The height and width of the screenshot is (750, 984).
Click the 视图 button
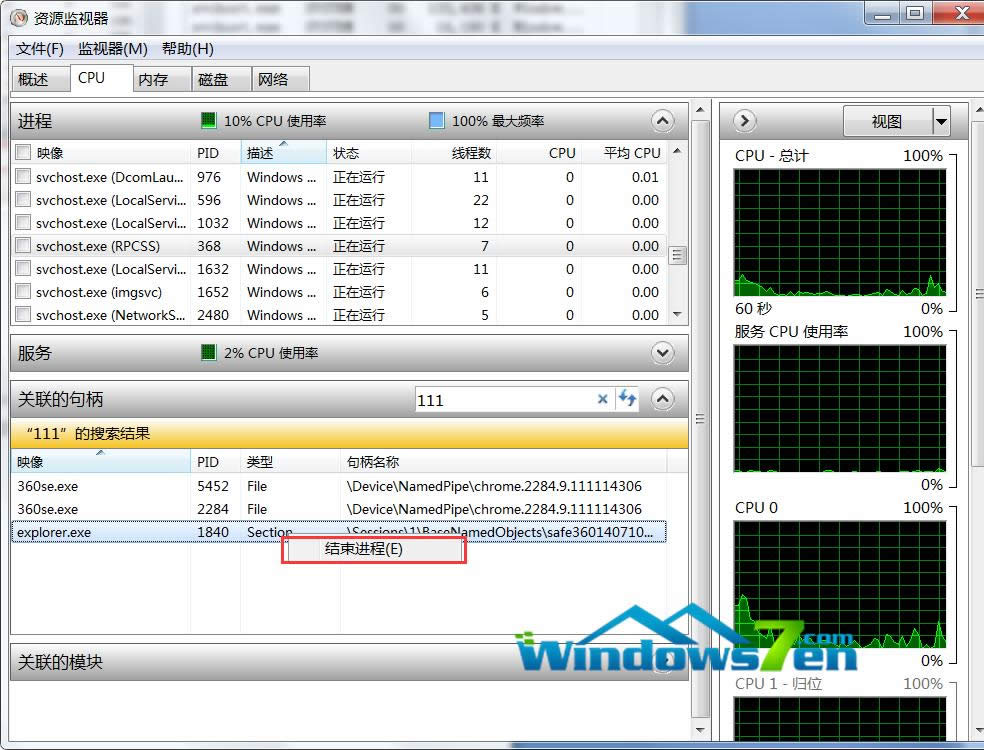886,121
